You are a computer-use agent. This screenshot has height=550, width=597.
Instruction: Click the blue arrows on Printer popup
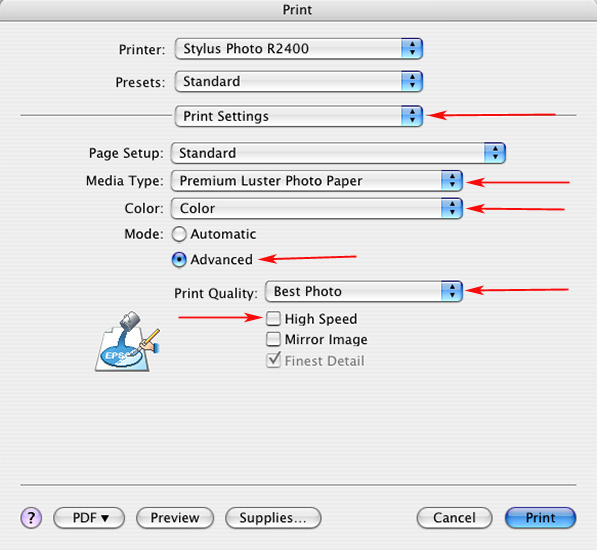[412, 49]
